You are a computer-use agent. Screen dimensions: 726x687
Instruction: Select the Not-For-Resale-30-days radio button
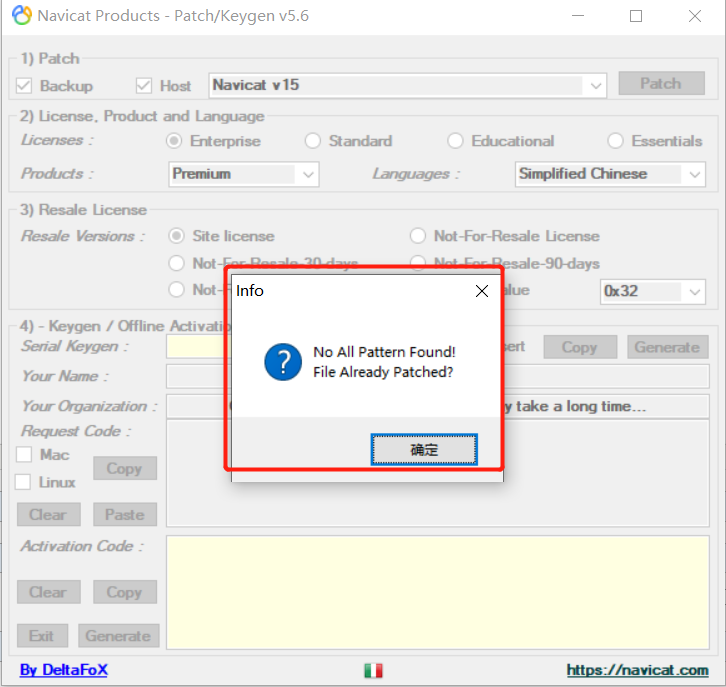176,263
